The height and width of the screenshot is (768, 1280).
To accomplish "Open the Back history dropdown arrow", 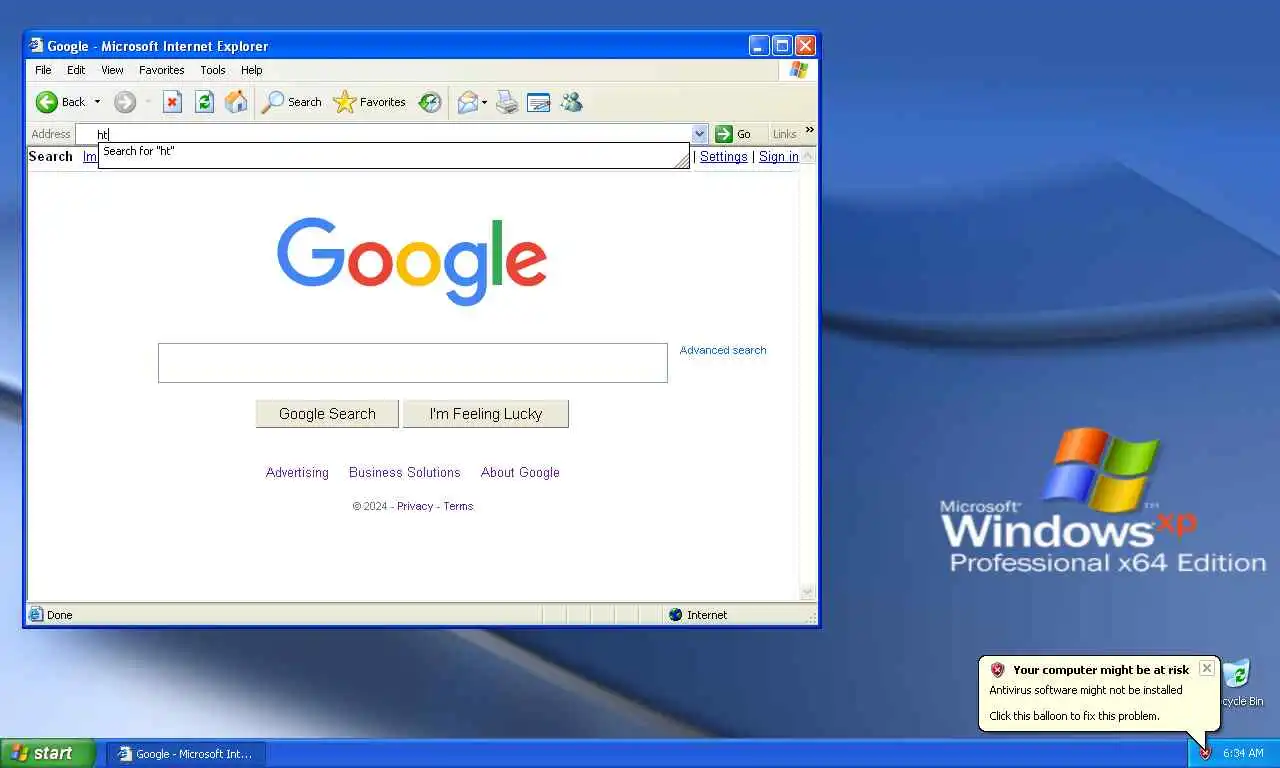I will 97,102.
